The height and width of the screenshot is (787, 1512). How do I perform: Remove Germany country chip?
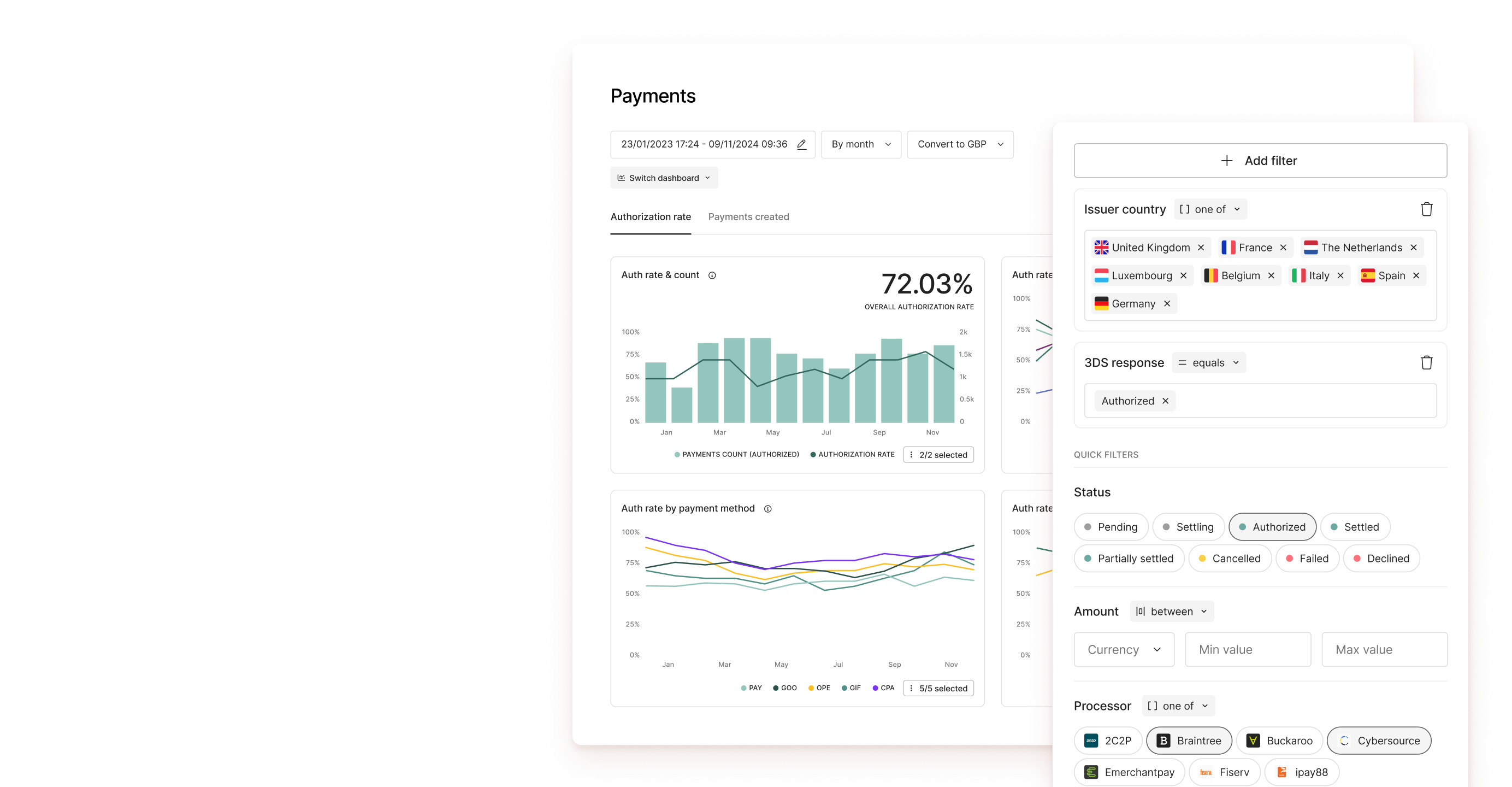[x=1167, y=304]
